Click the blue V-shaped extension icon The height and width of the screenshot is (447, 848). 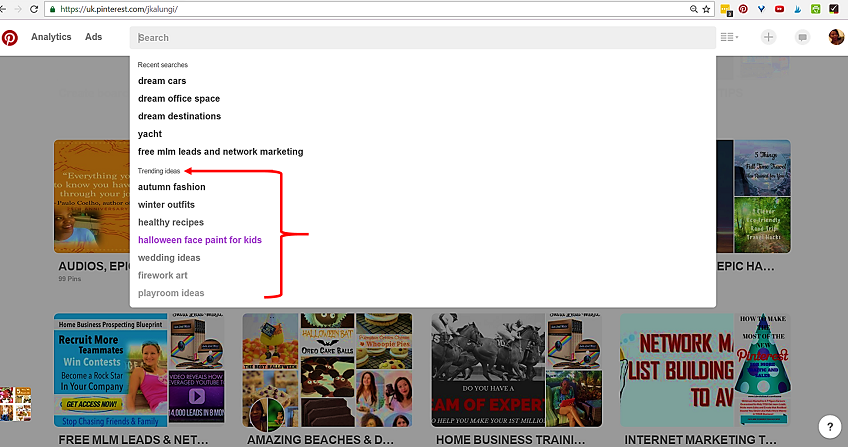point(761,9)
